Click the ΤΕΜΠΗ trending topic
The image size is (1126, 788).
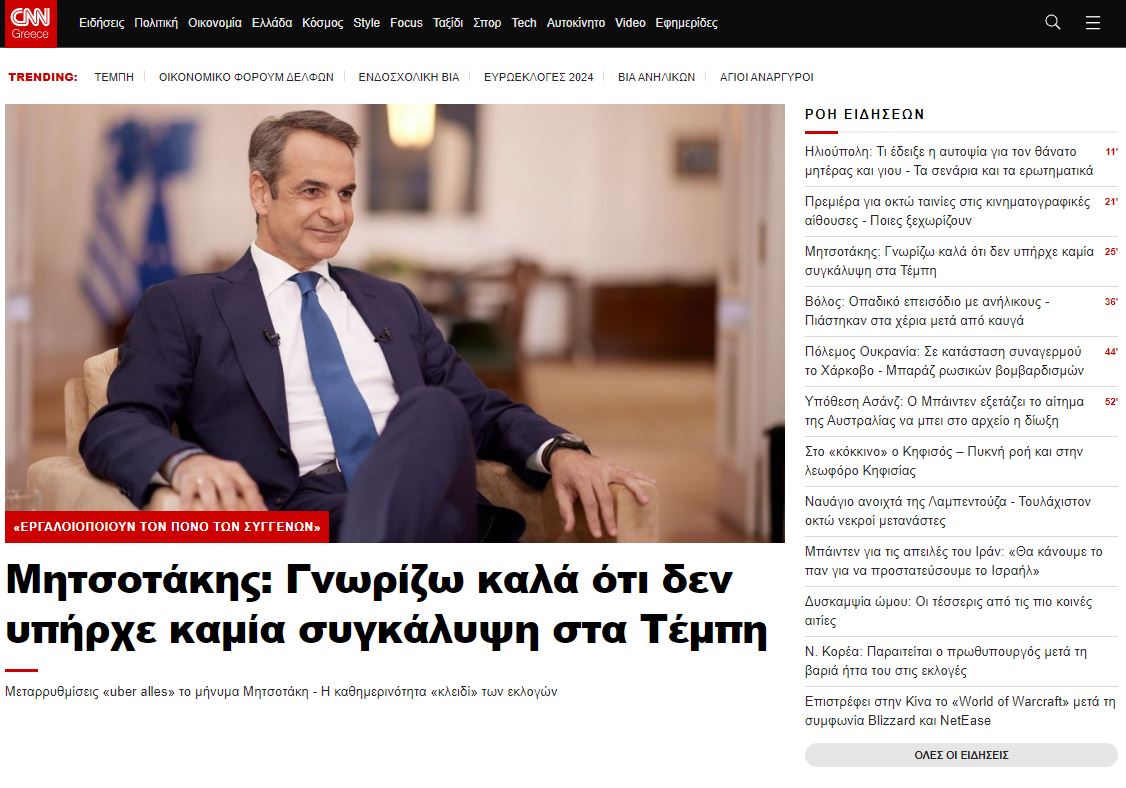pyautogui.click(x=114, y=77)
